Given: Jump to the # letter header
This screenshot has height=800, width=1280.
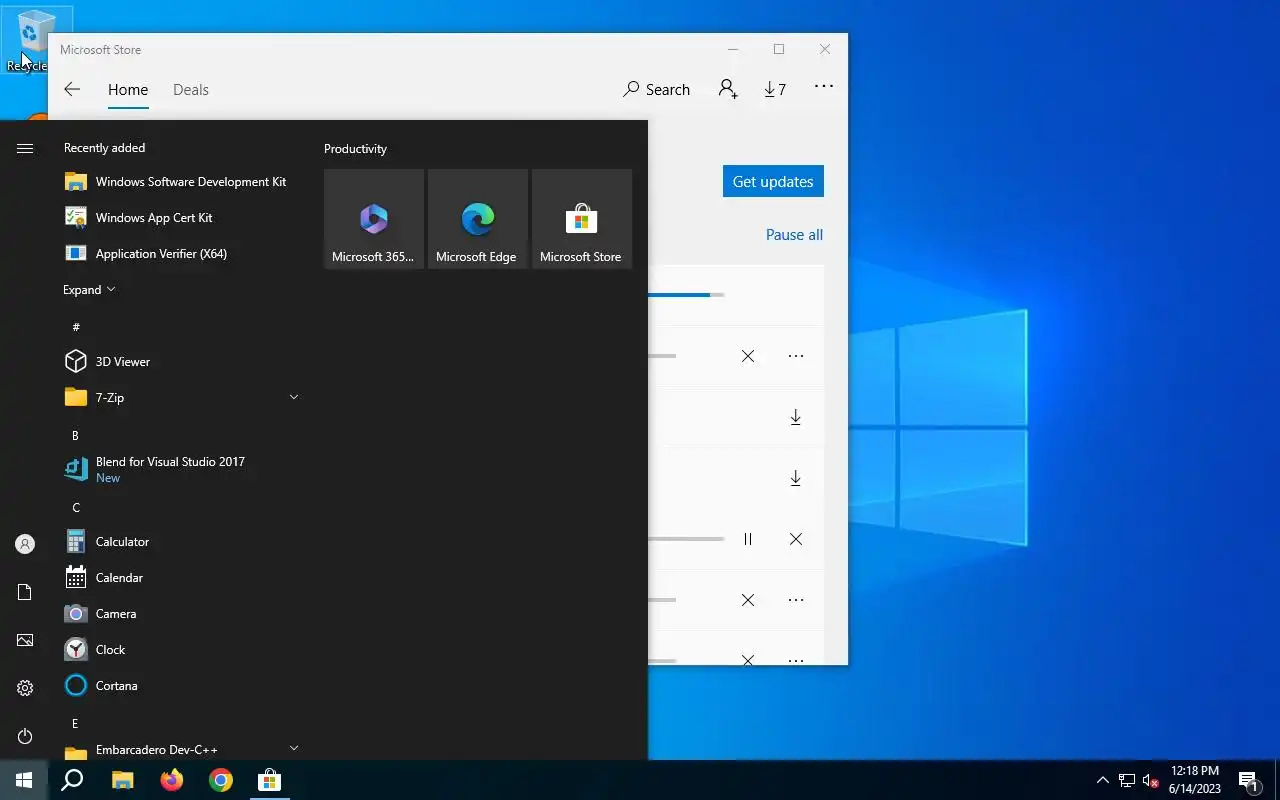Looking at the screenshot, I should (76, 327).
